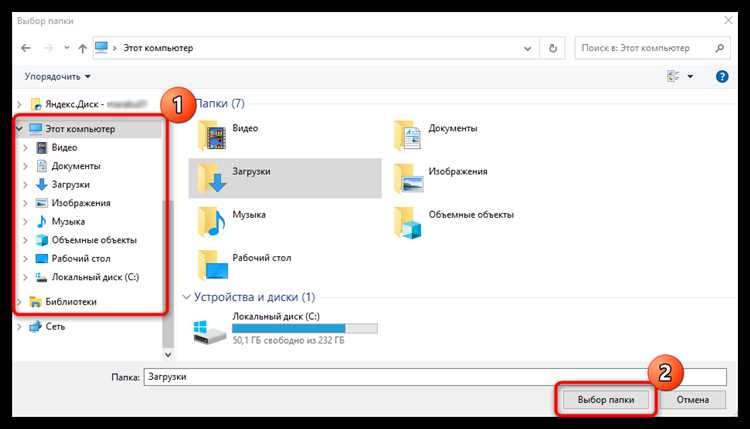The height and width of the screenshot is (429, 750).
Task: Open the Упорядочить menu
Action: point(57,77)
